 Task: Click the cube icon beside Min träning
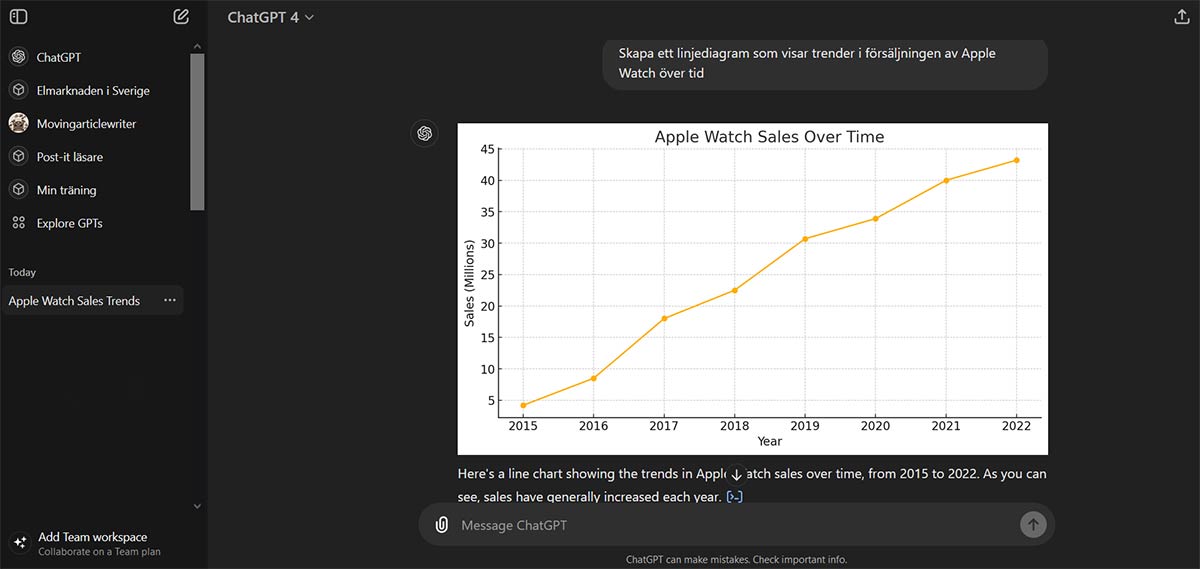tap(18, 189)
